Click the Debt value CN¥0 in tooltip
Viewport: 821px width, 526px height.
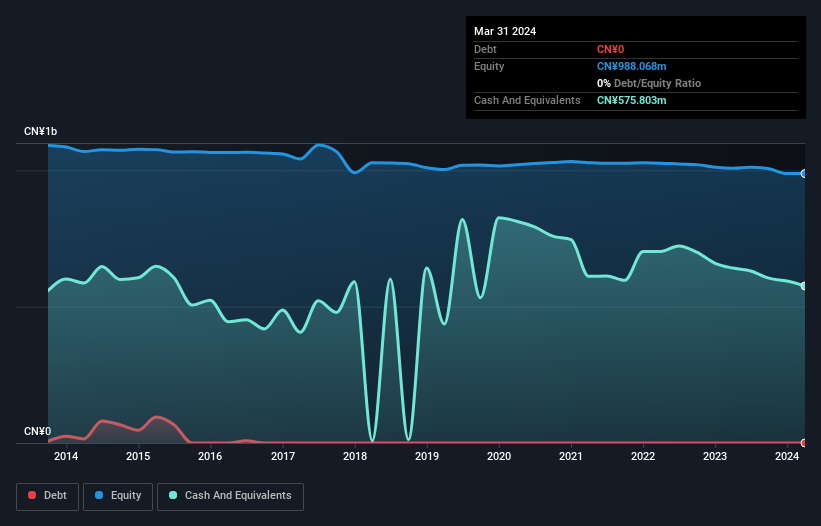tap(611, 49)
